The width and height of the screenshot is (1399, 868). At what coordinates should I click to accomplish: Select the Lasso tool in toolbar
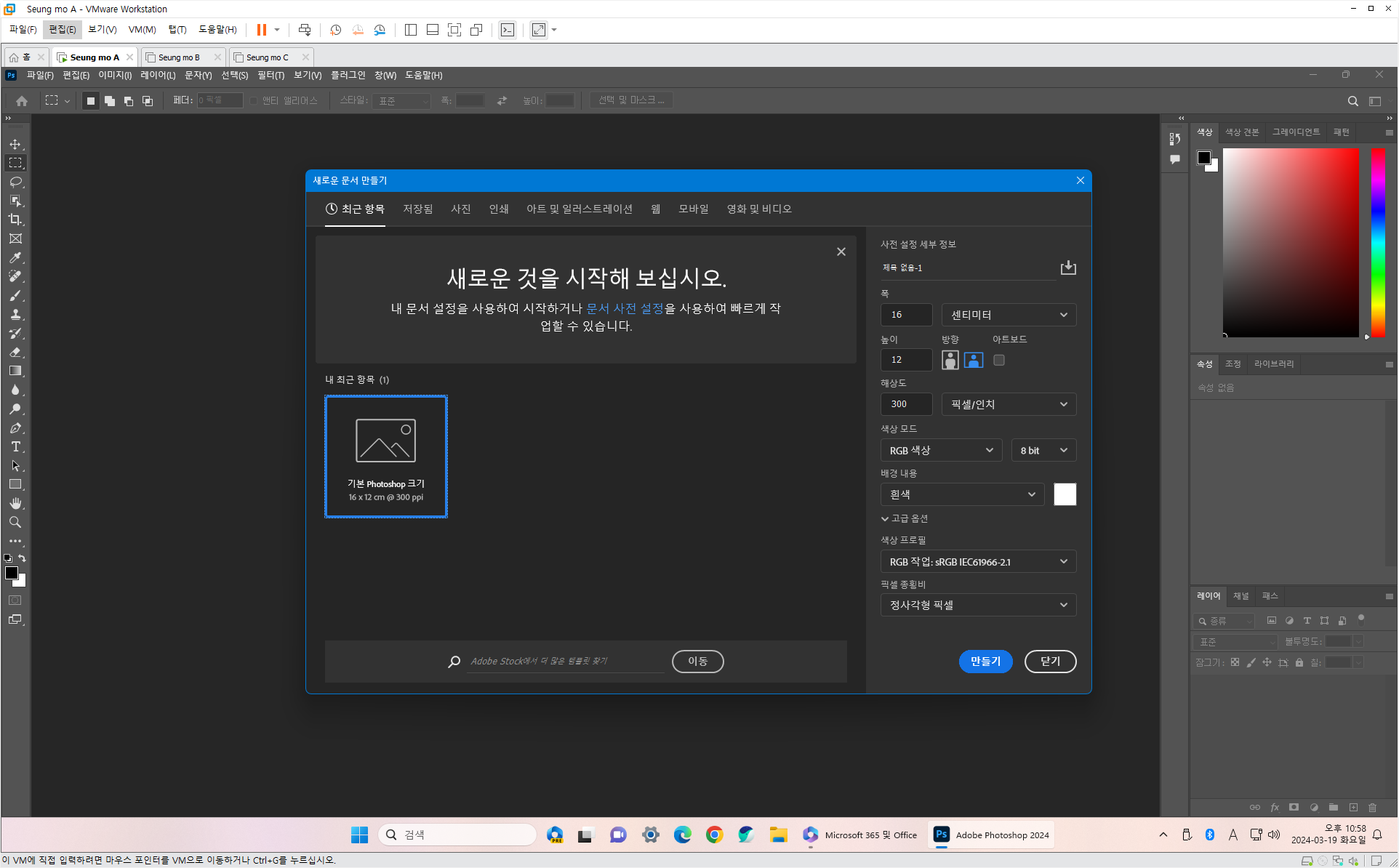tap(15, 182)
